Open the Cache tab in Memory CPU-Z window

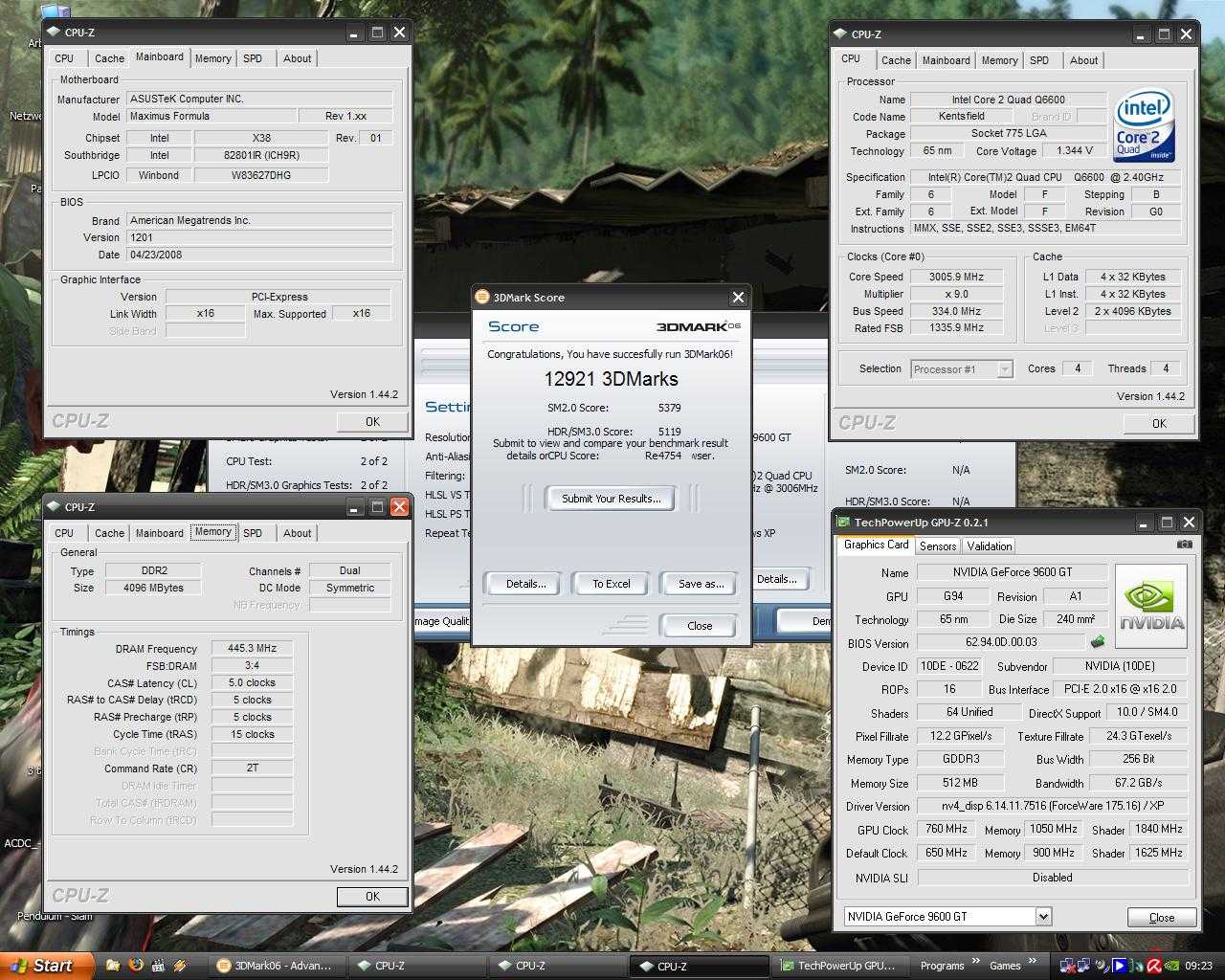(109, 533)
